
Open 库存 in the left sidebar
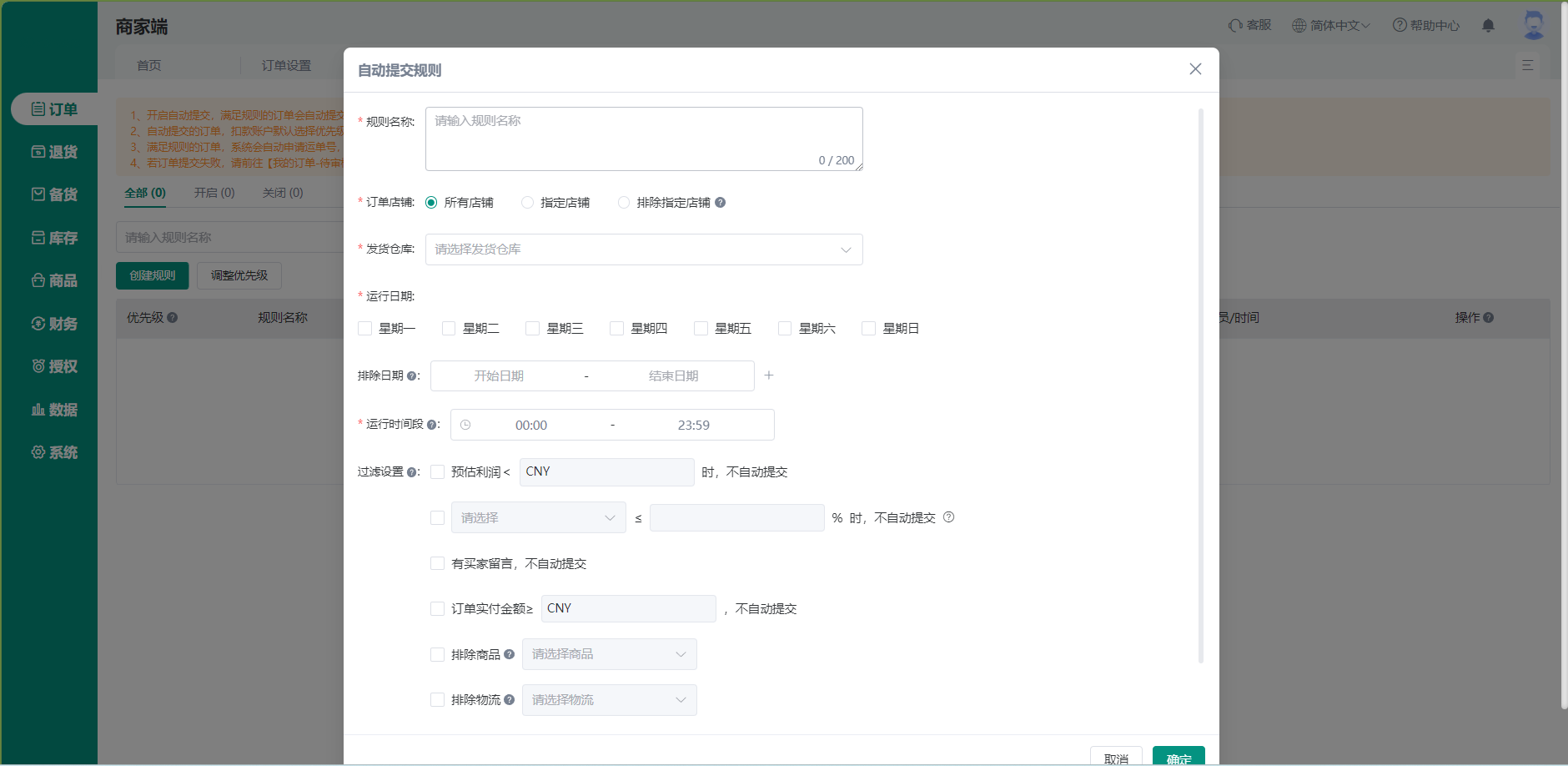point(54,238)
